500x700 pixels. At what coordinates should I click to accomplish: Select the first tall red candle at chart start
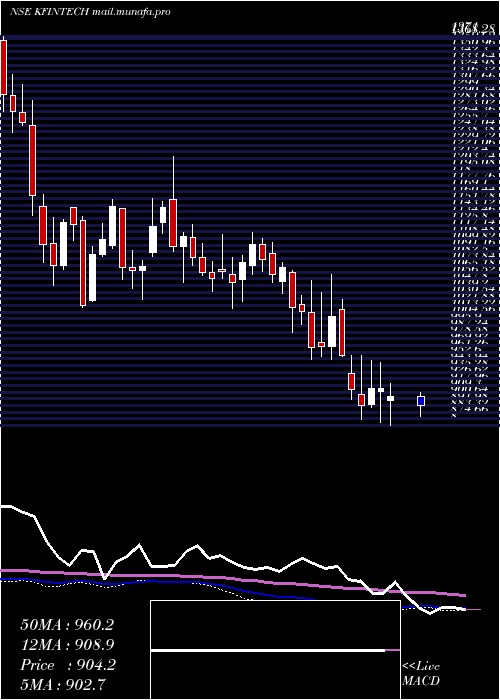point(4,67)
